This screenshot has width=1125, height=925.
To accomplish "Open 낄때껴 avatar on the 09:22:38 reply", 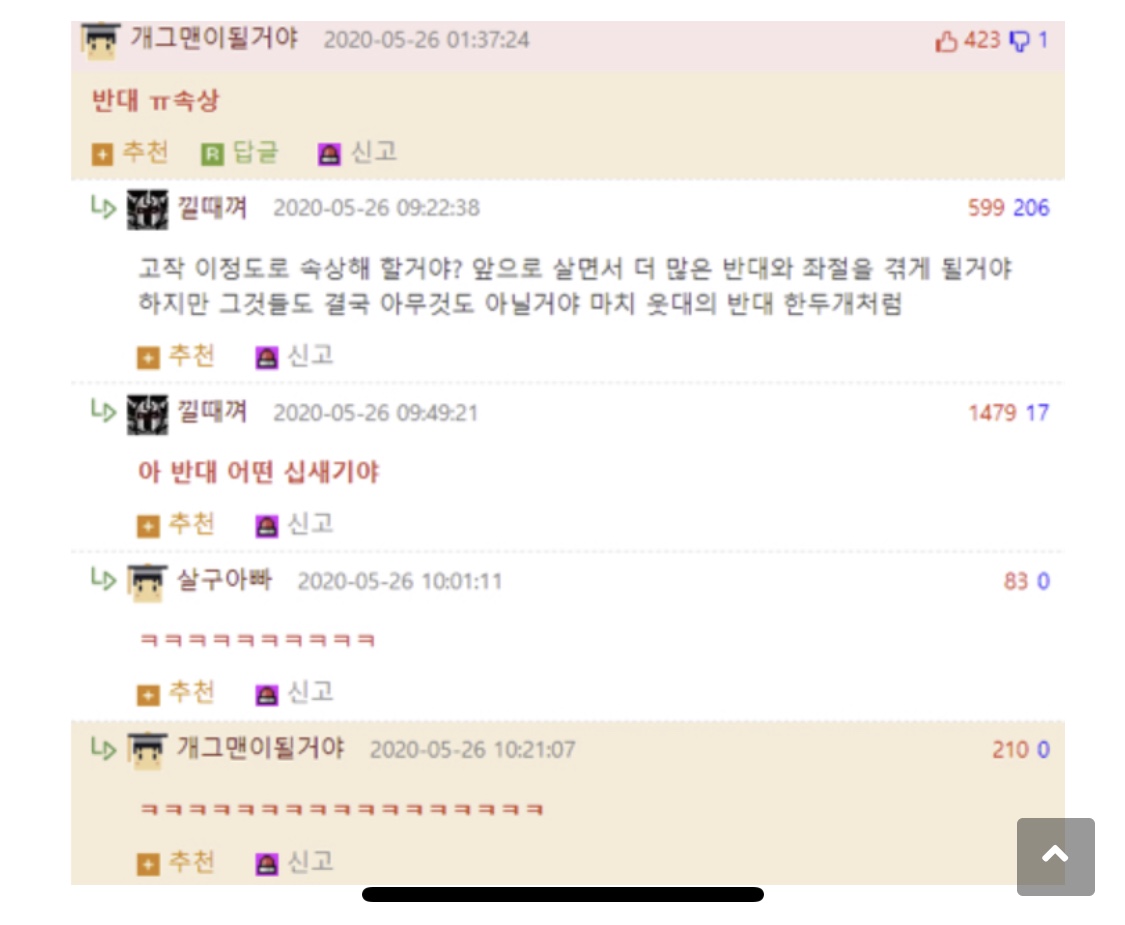I will point(147,209).
